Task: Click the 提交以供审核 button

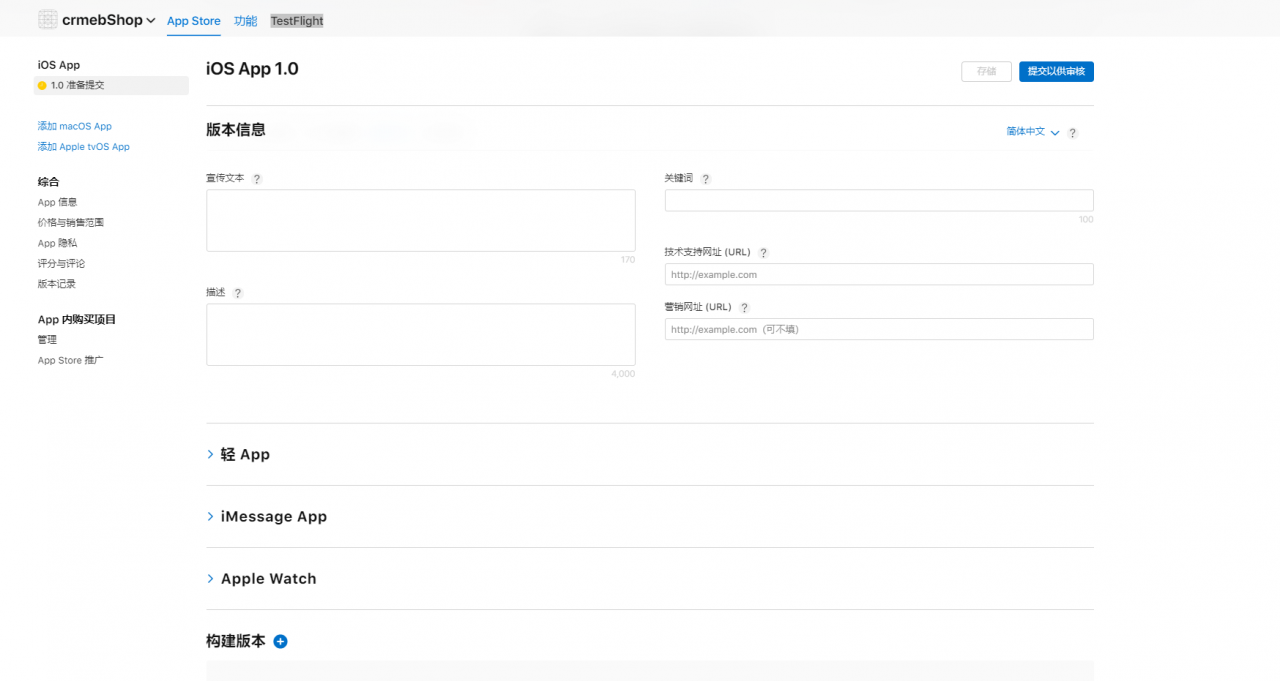Action: [1056, 71]
